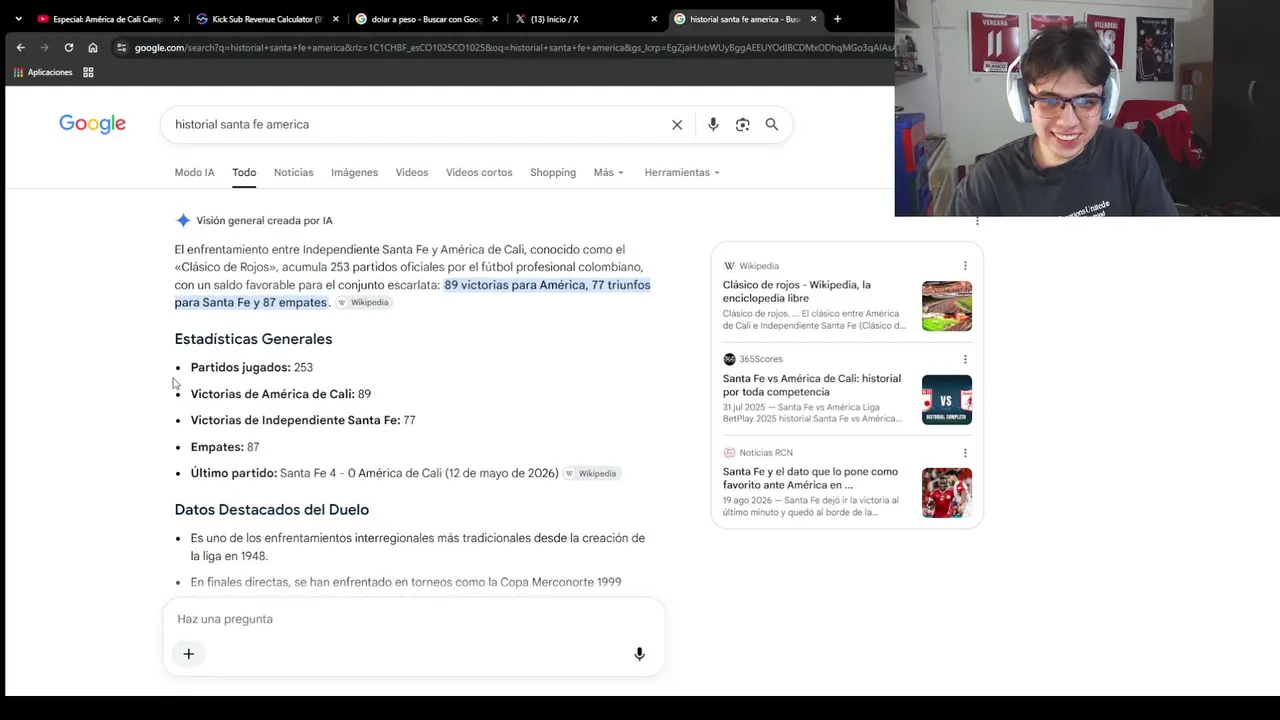Focus the browser address bar
Screen dimensions: 1280x720
[514, 47]
